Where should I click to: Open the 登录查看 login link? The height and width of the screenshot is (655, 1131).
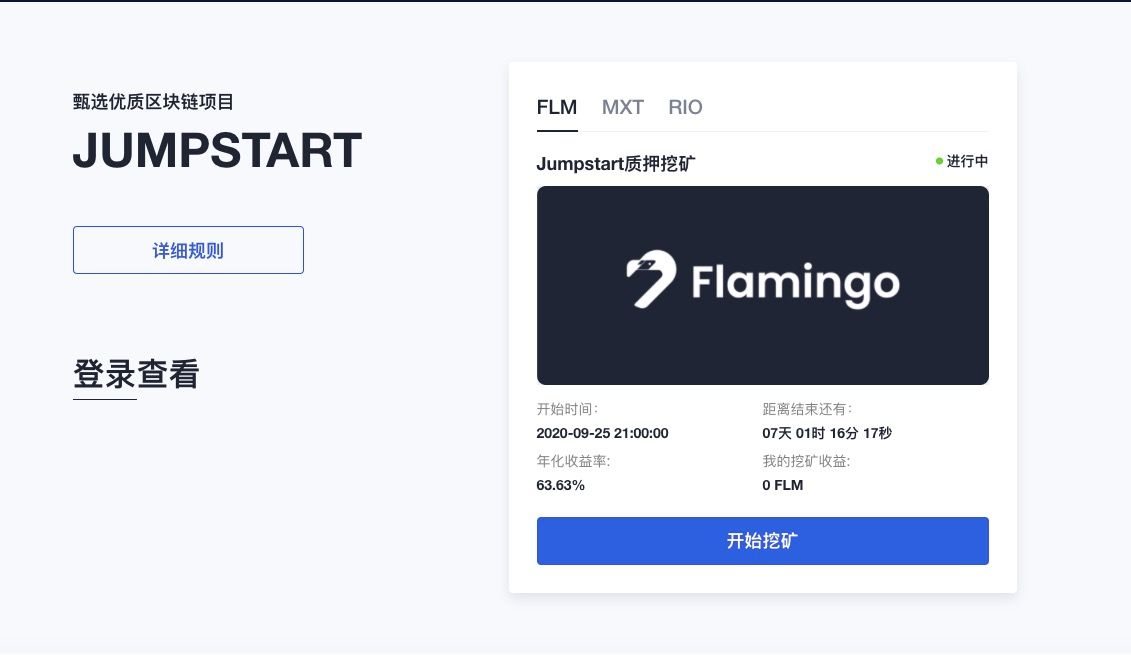tap(136, 374)
